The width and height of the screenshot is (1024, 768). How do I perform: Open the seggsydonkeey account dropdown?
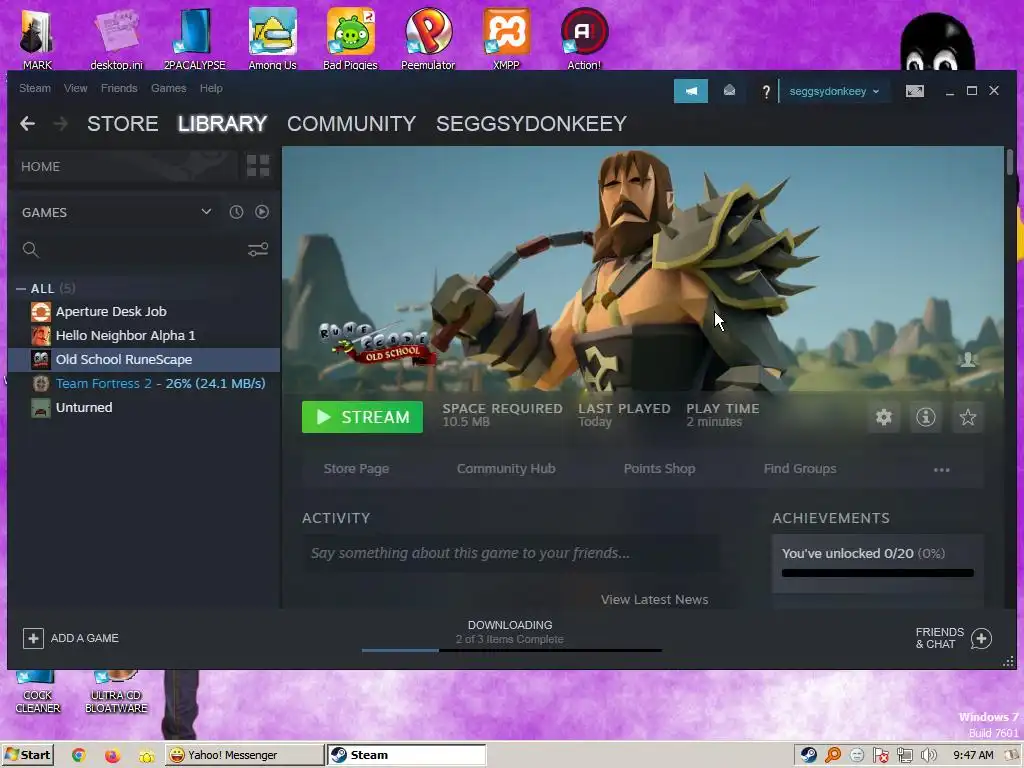click(x=834, y=91)
